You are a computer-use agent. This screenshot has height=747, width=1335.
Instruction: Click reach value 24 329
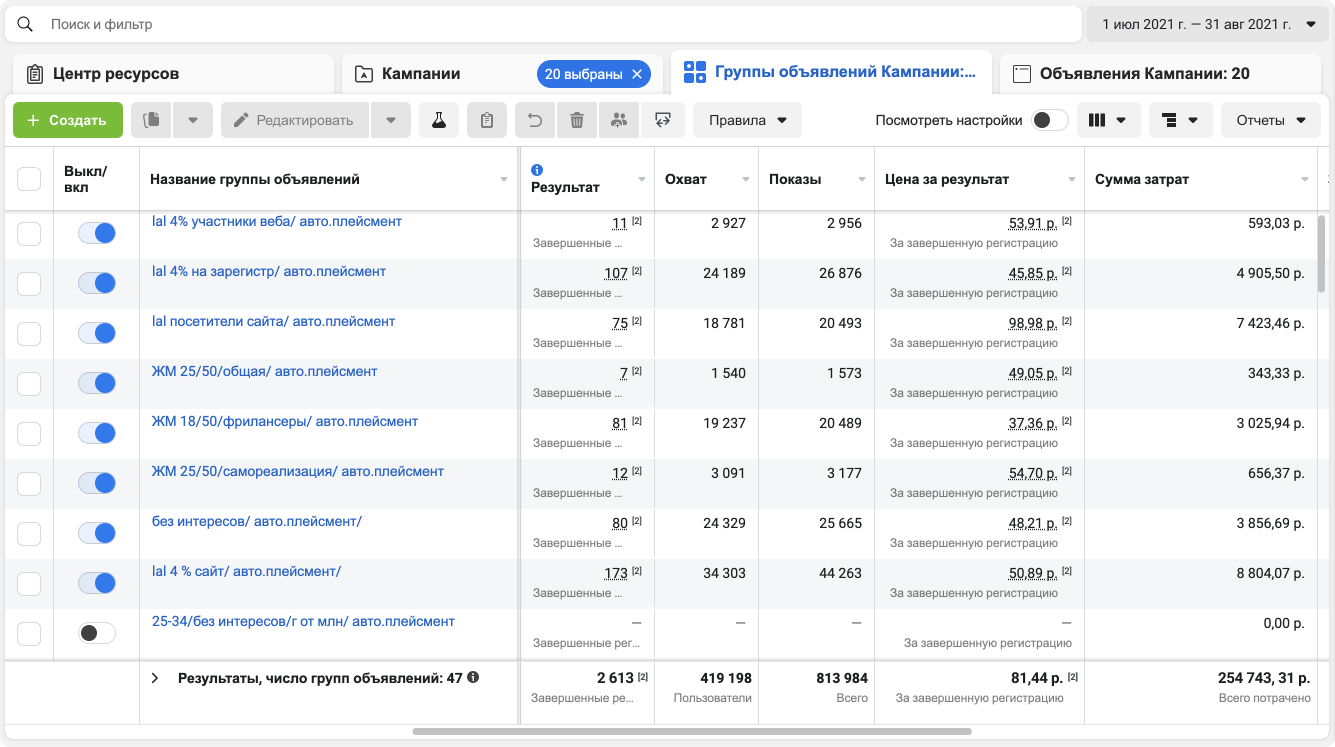[x=724, y=523]
